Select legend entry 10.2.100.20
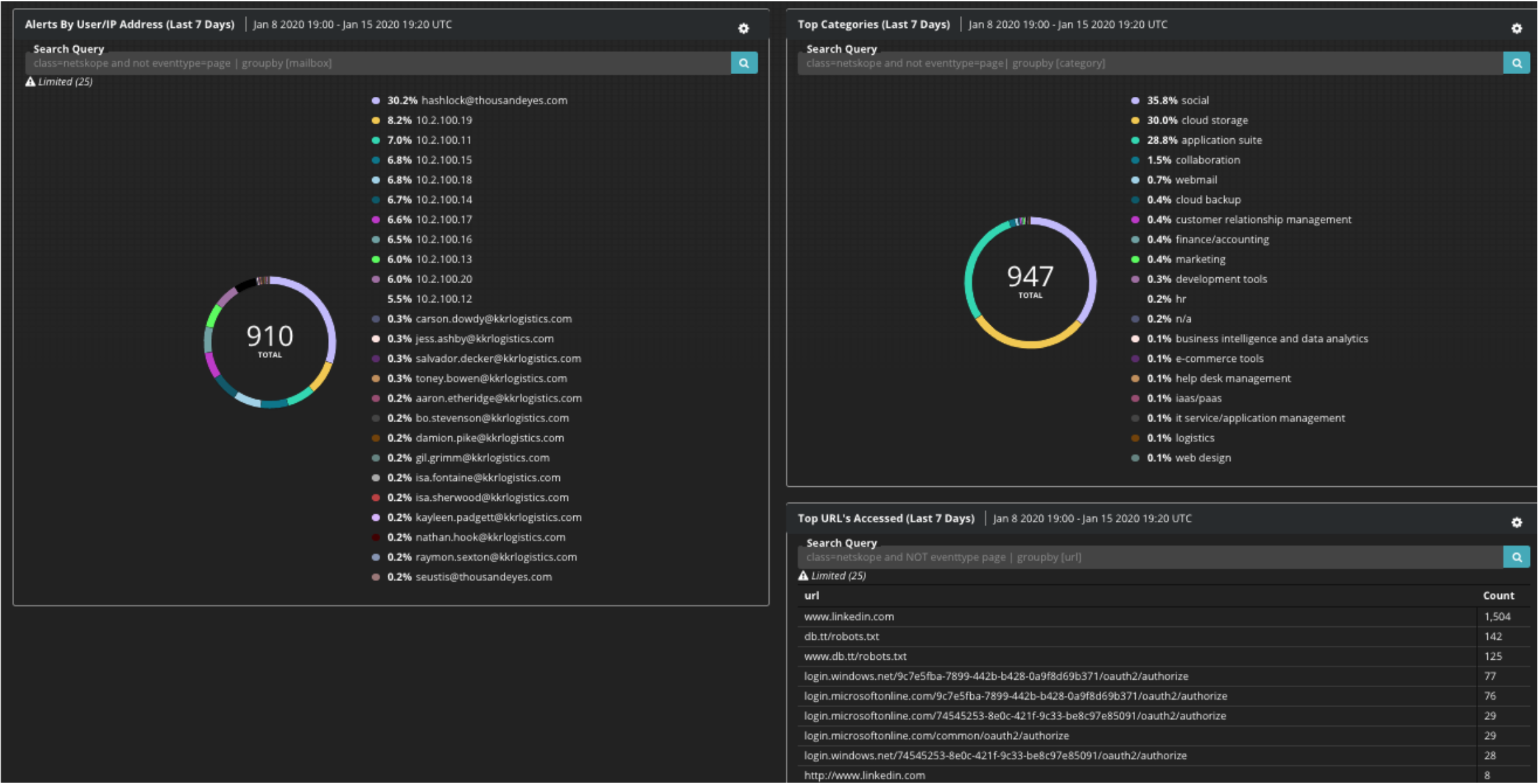 pos(422,279)
